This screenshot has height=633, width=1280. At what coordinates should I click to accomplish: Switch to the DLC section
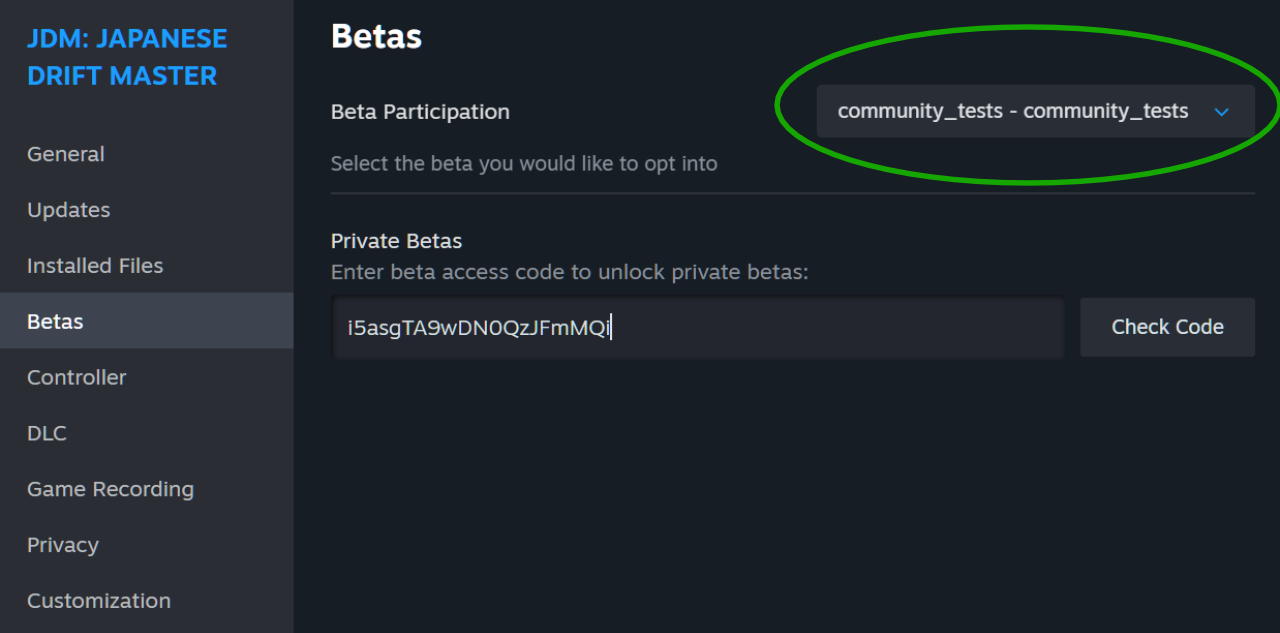coord(47,433)
